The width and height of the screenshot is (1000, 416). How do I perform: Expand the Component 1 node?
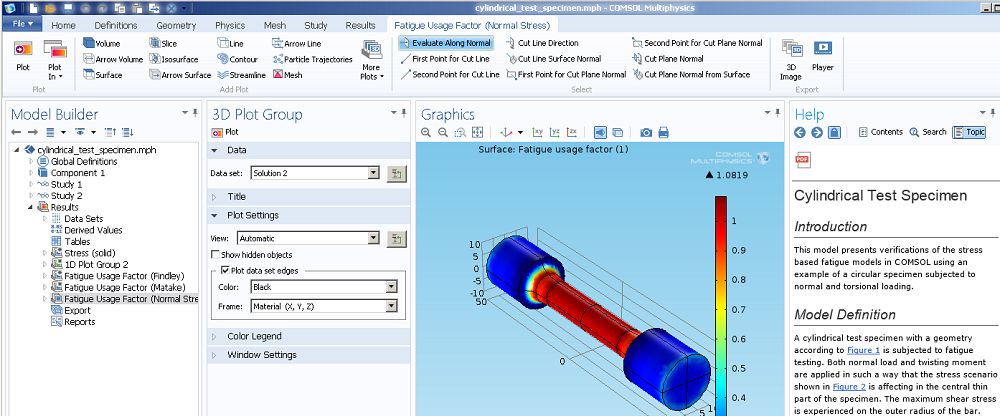click(x=31, y=173)
